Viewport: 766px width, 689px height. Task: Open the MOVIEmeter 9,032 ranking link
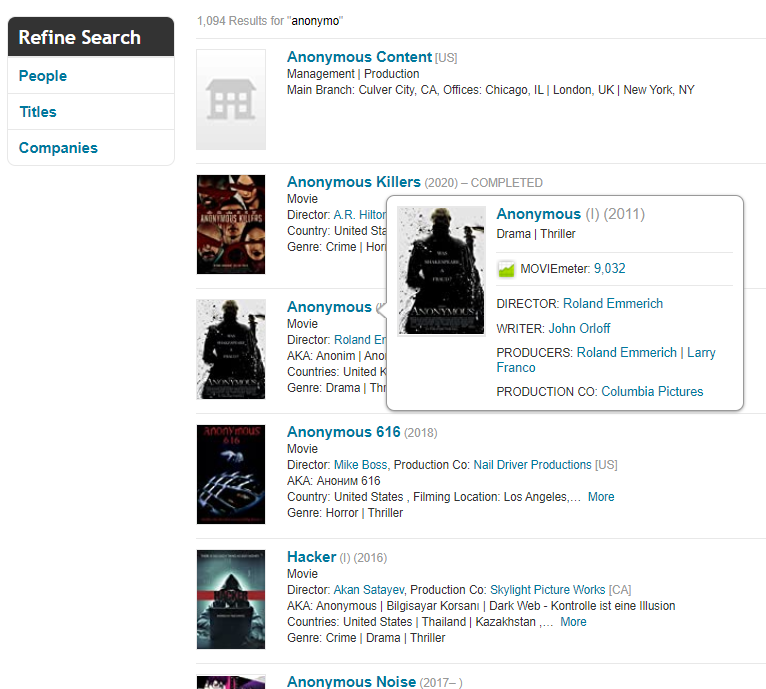pos(609,268)
